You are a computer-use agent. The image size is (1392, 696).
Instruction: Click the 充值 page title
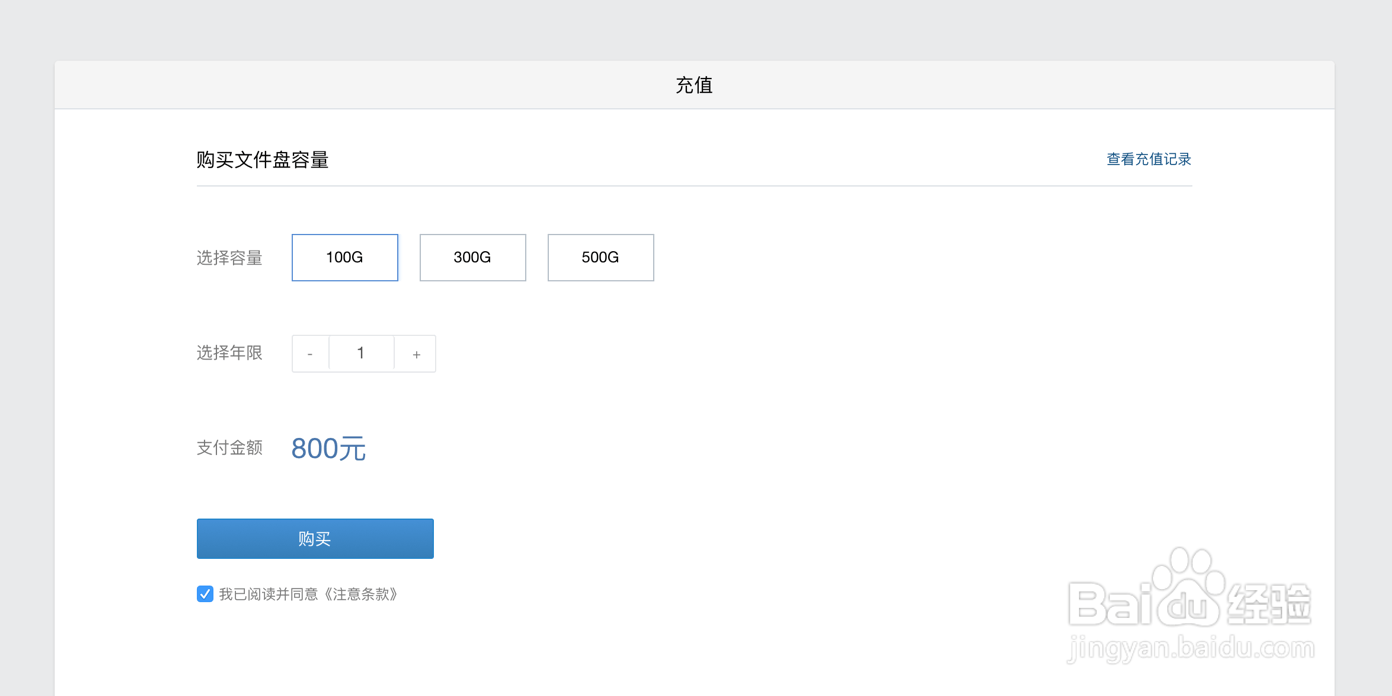coord(694,85)
